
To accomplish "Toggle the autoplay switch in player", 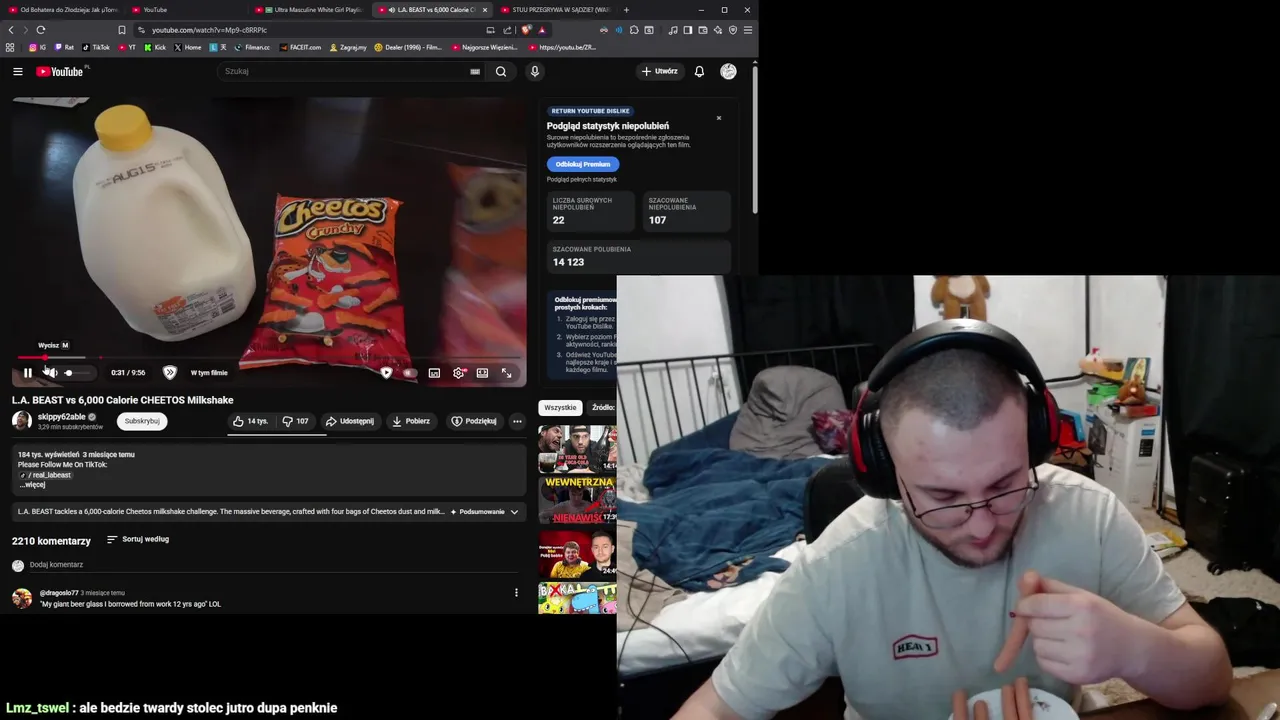I will (x=409, y=373).
